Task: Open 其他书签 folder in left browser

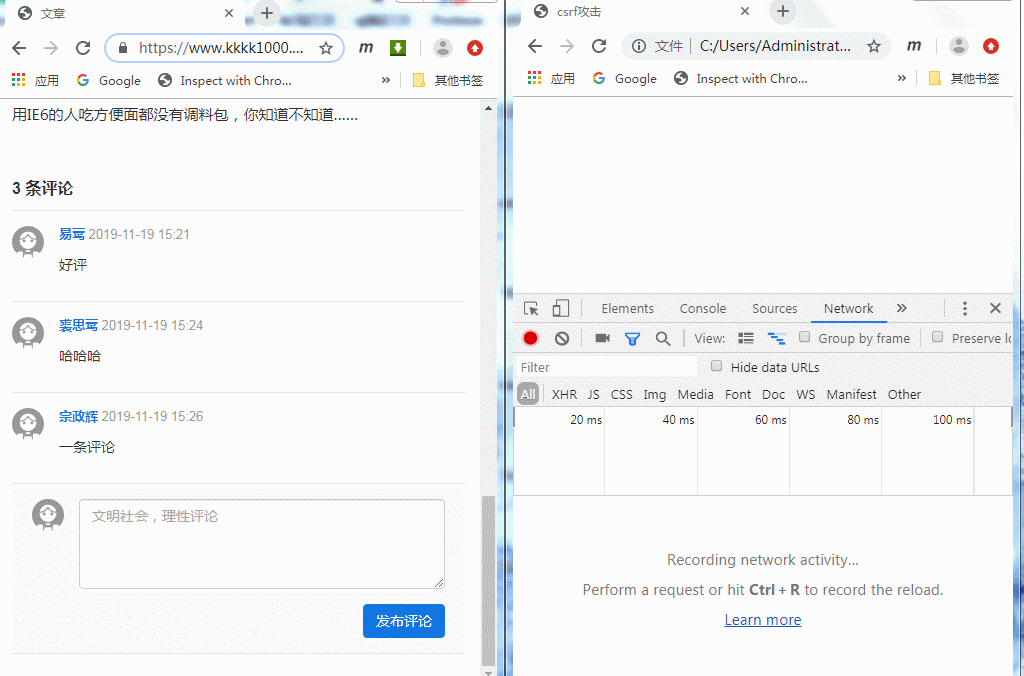Action: (x=448, y=80)
